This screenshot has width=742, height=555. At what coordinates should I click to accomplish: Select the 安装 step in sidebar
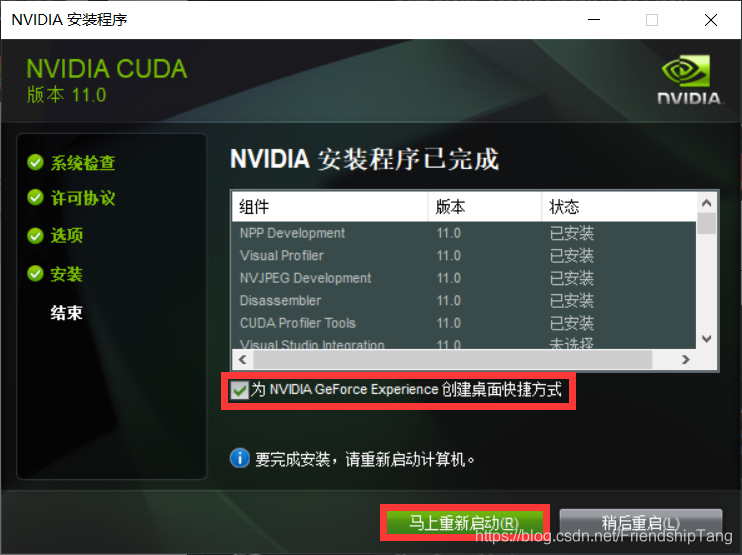[67, 274]
